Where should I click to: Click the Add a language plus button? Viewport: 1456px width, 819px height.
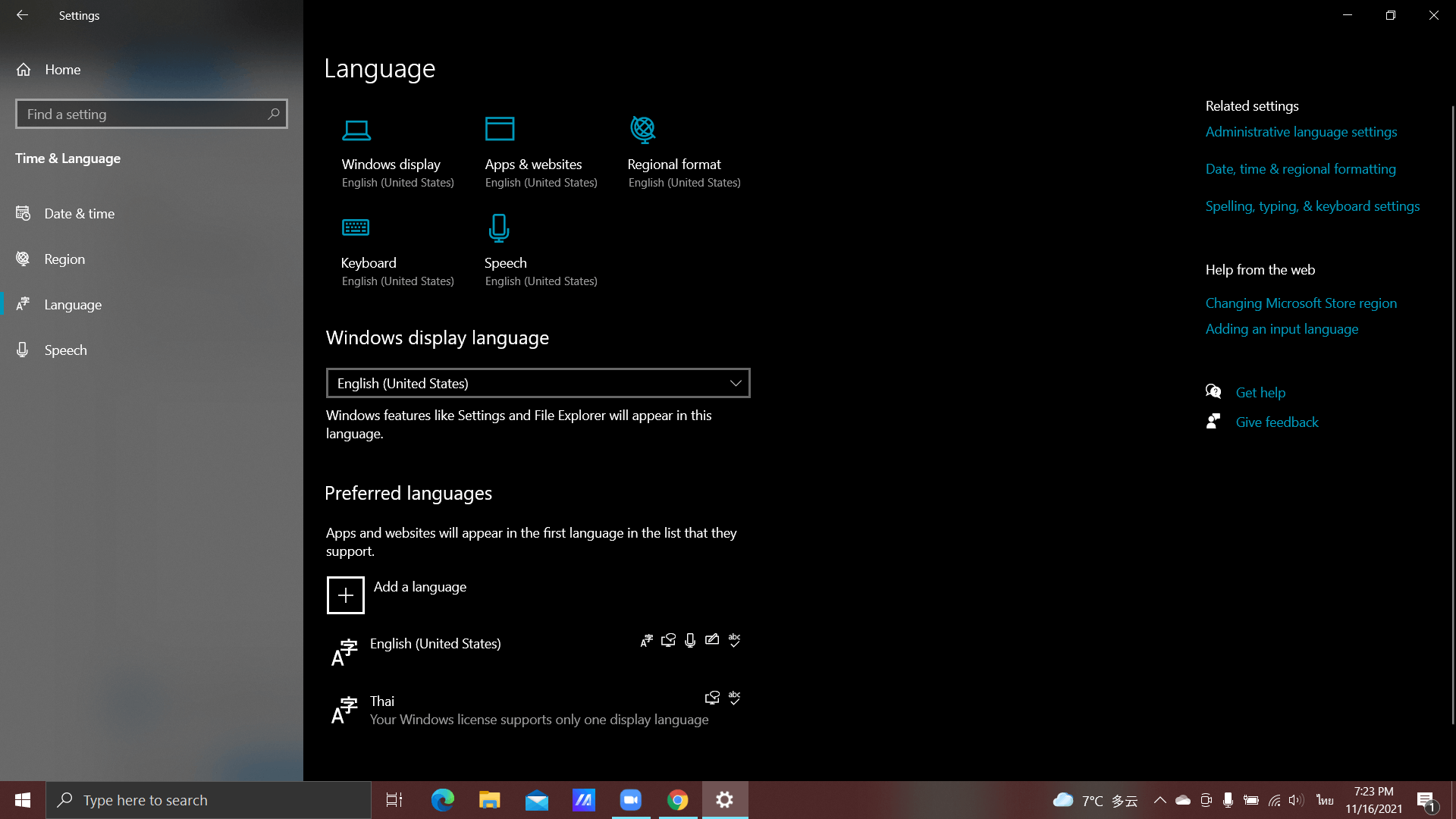click(x=346, y=595)
